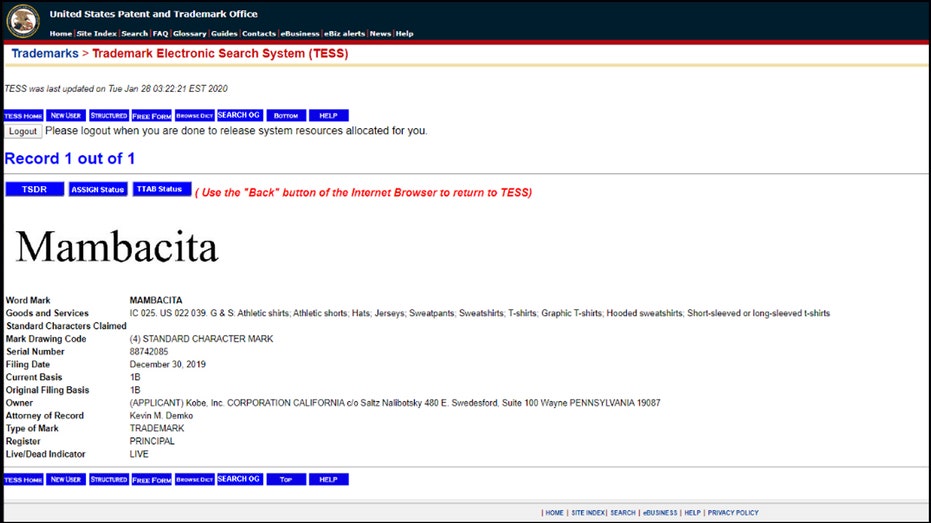Click New User in bottom toolbar
This screenshot has height=523, width=931.
[66, 480]
